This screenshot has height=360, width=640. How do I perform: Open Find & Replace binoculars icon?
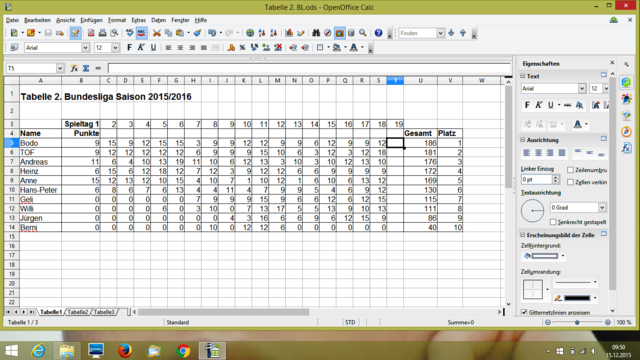click(316, 33)
